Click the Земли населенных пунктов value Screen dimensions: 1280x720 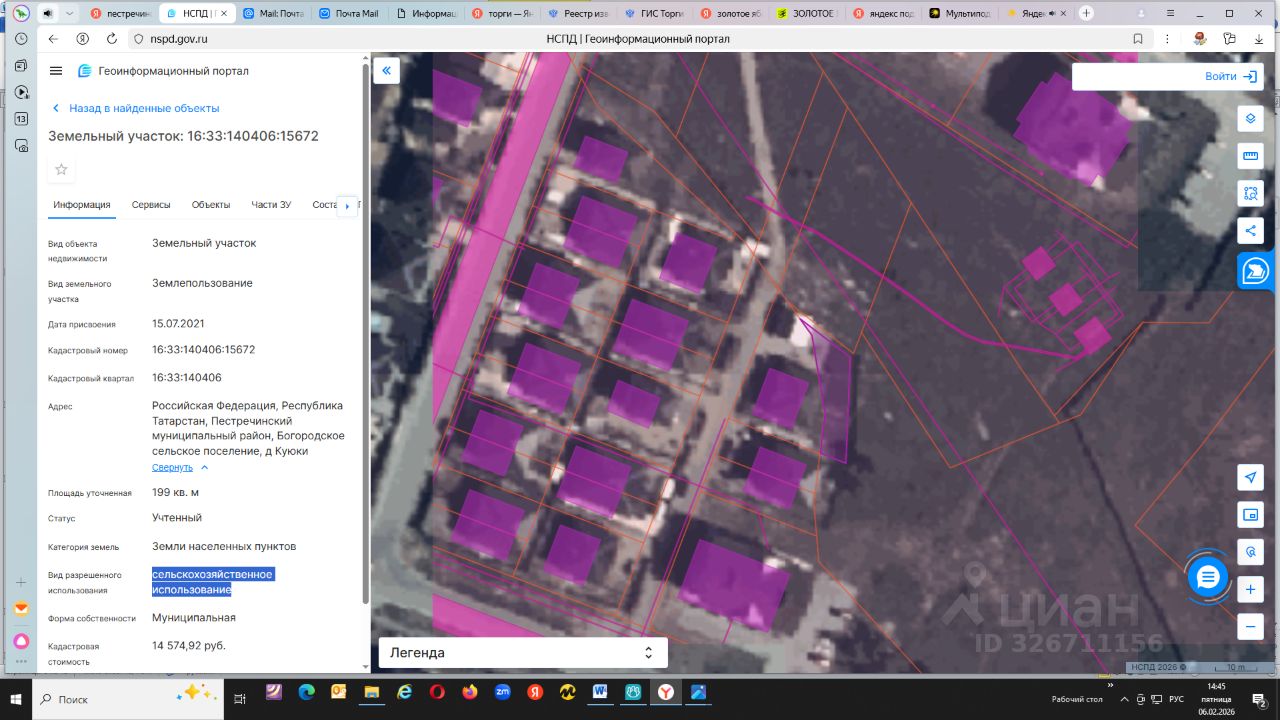pyautogui.click(x=224, y=546)
